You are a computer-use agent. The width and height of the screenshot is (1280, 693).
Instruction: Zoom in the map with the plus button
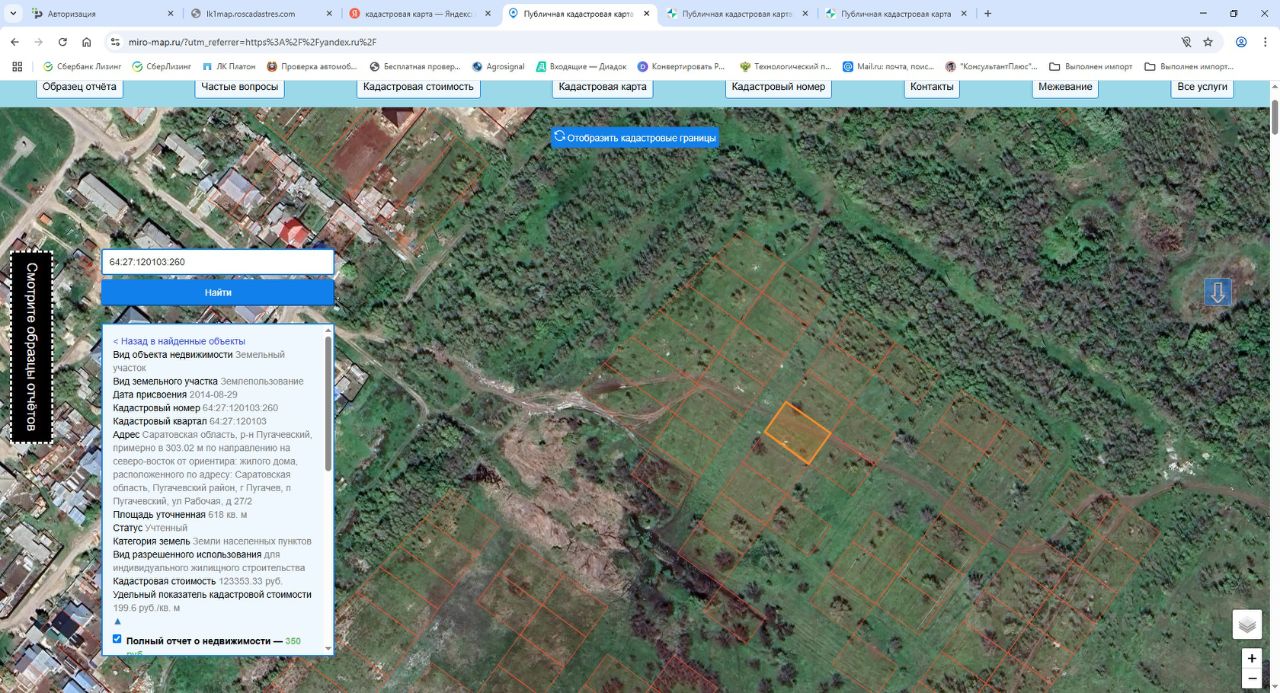click(1251, 659)
